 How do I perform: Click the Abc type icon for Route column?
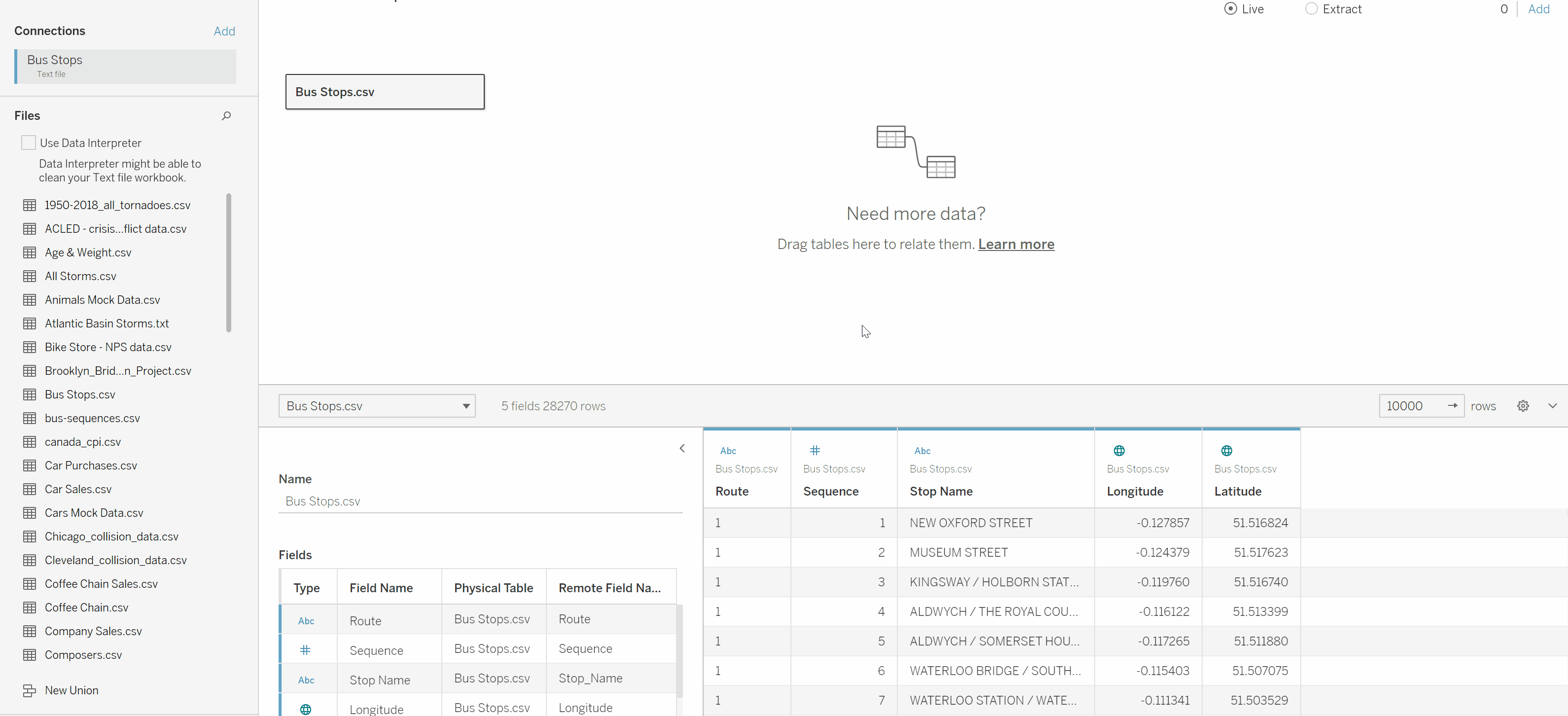(728, 451)
